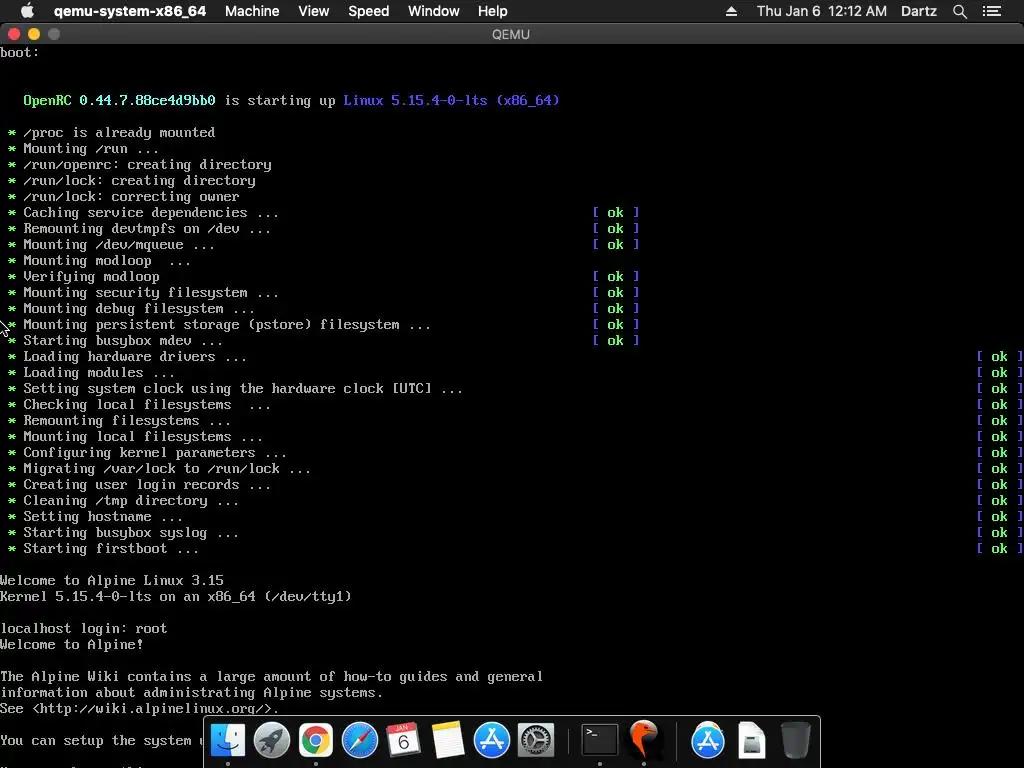The image size is (1024, 768).
Task: Open App Store from the Dock
Action: (492, 740)
